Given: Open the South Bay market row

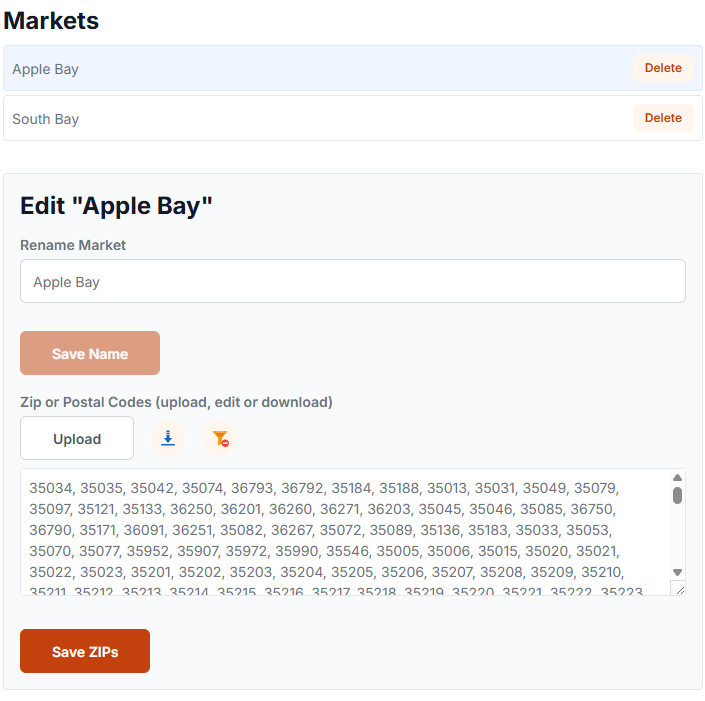Looking at the screenshot, I should click(300, 119).
